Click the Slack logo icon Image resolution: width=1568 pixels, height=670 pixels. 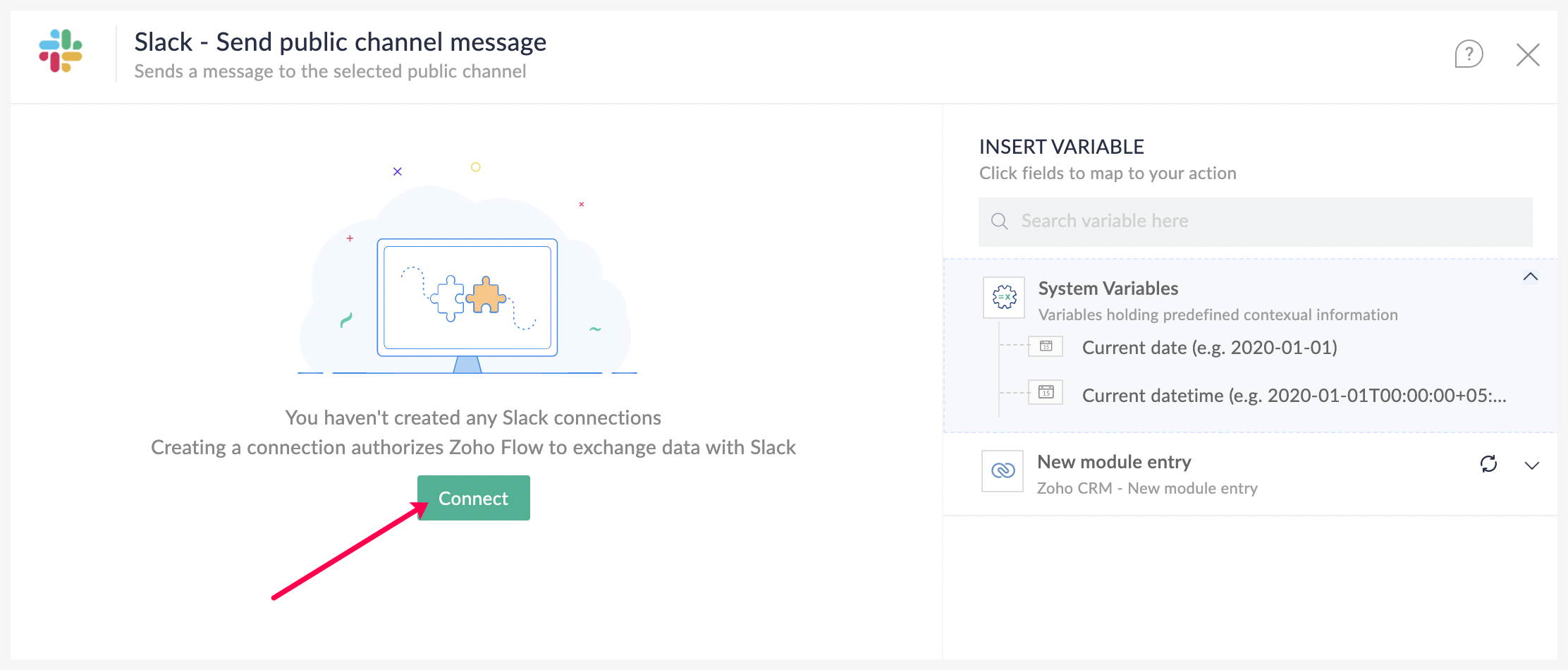point(61,51)
